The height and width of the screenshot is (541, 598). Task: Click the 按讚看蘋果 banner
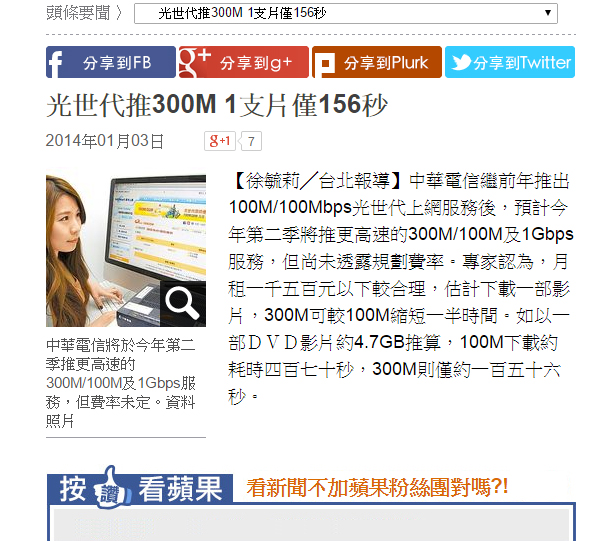[x=140, y=487]
